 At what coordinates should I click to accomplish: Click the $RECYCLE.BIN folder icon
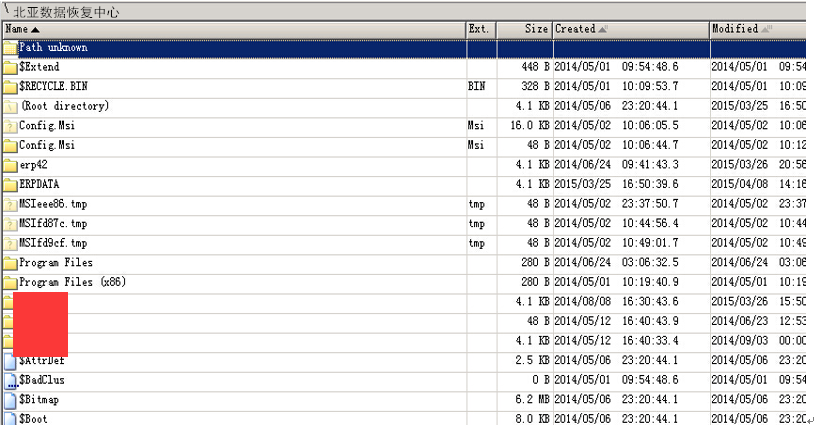[x=10, y=87]
